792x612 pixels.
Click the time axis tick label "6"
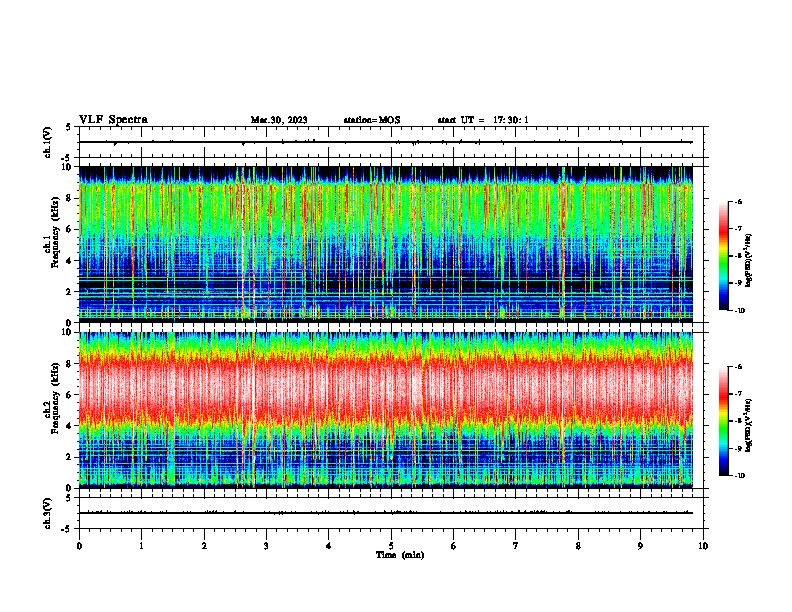point(454,546)
